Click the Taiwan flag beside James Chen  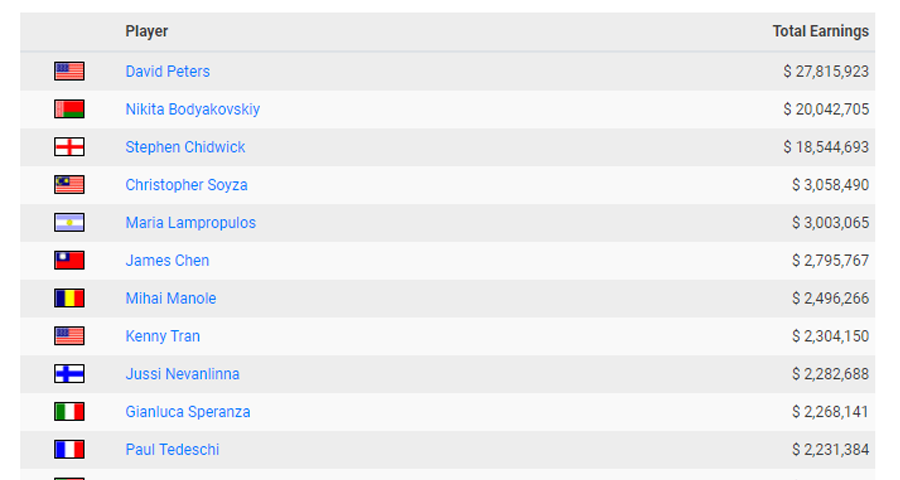click(x=69, y=261)
